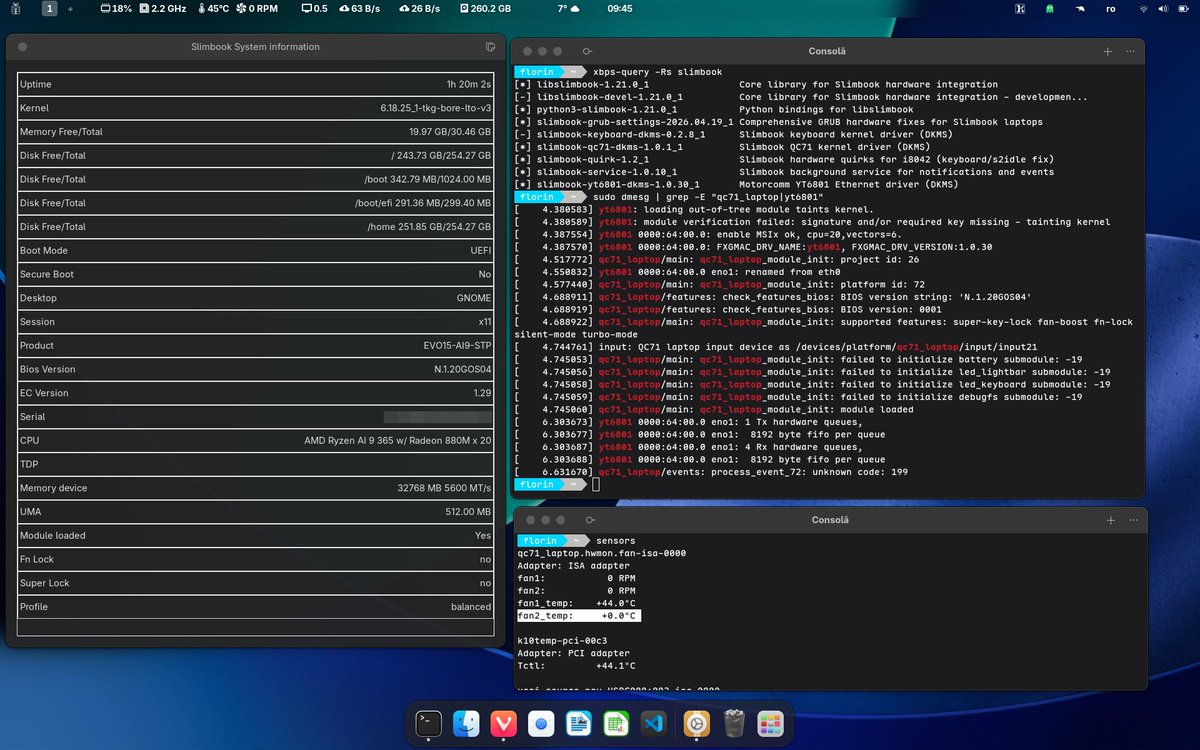This screenshot has height=750, width=1200.
Task: Click the report icon in Slimbook System information header
Action: click(489, 46)
